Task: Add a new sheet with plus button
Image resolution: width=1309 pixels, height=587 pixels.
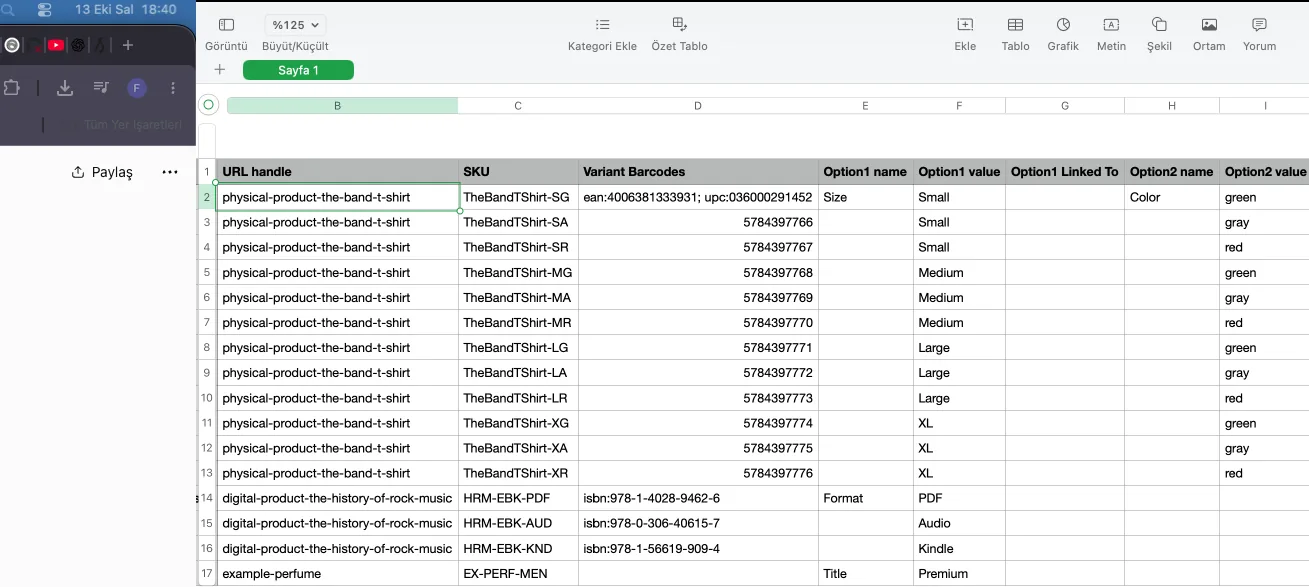Action: pyautogui.click(x=220, y=69)
